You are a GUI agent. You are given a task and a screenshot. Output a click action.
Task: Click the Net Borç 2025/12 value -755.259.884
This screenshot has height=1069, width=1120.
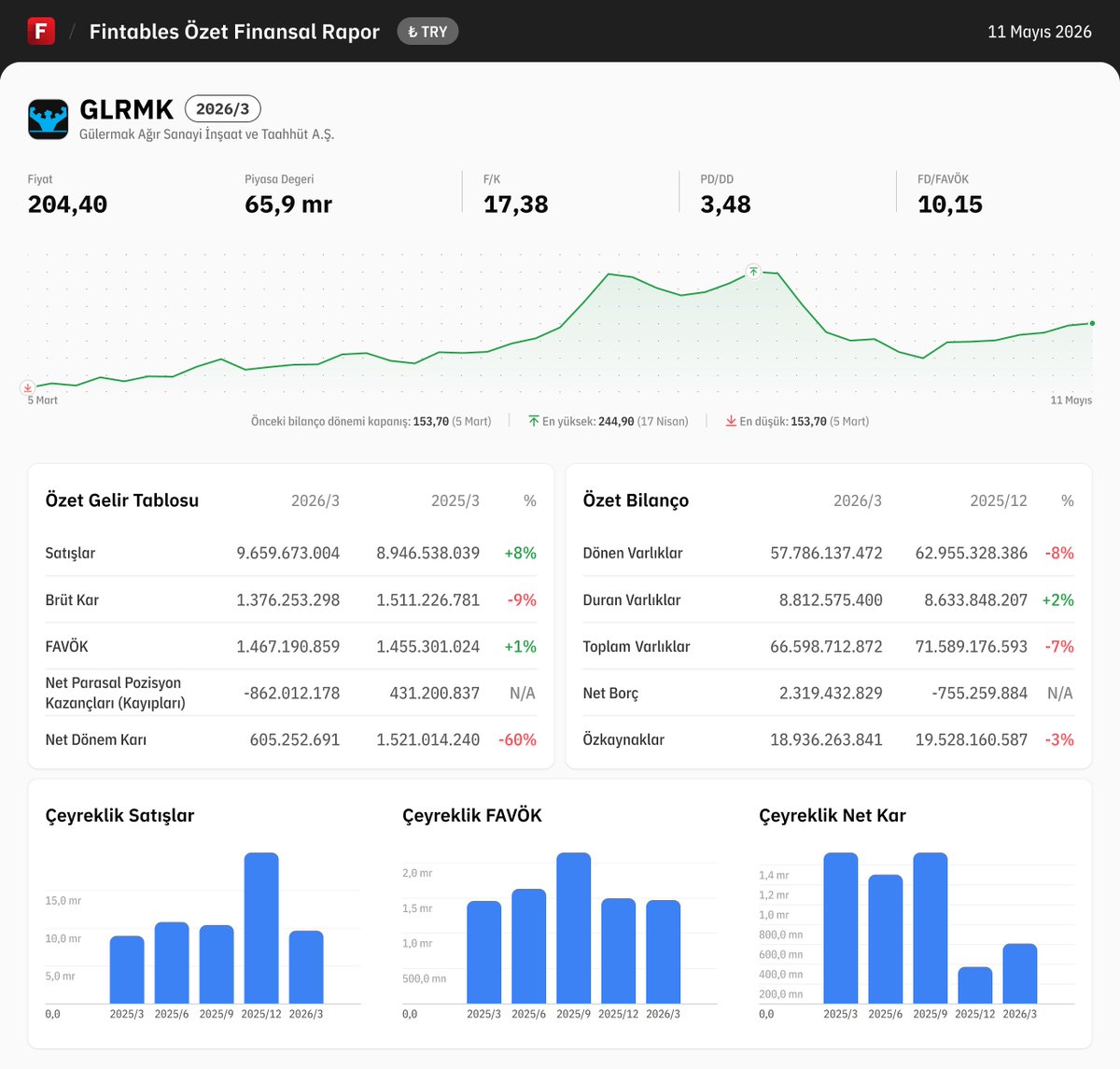(x=979, y=693)
